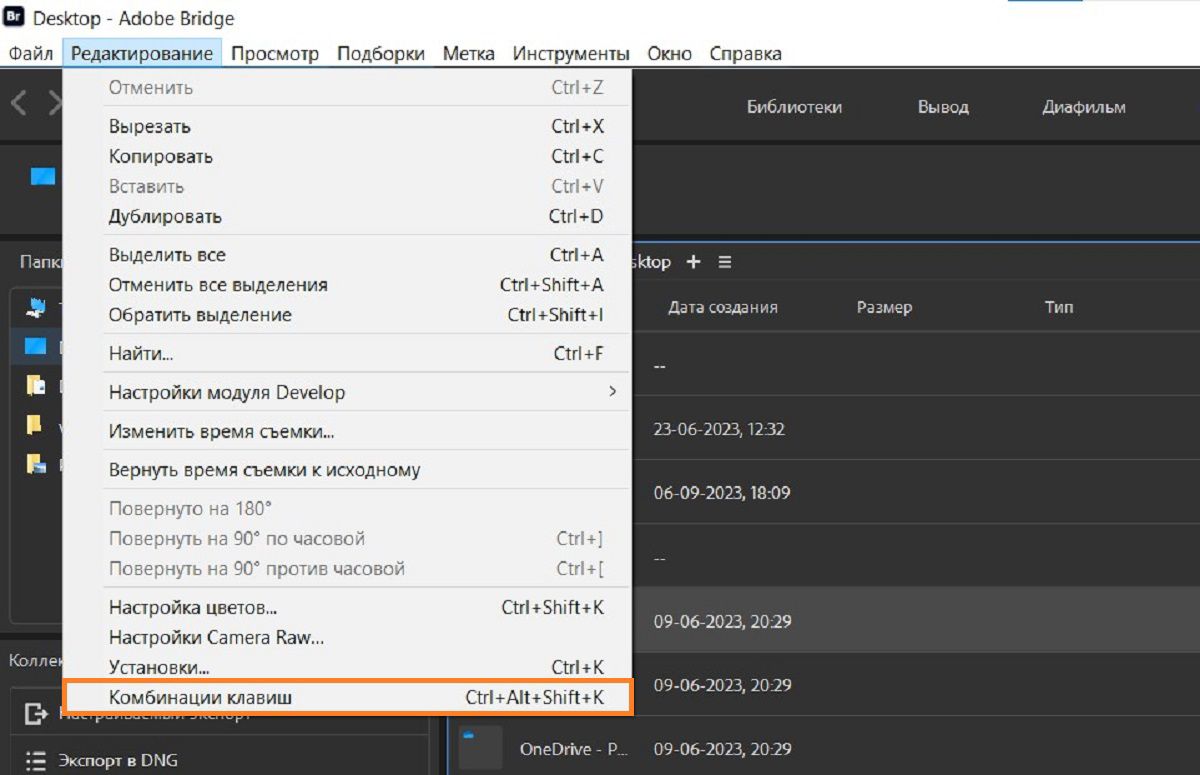The height and width of the screenshot is (775, 1200).
Task: Click the plus icon in the path bar
Action: [x=693, y=261]
